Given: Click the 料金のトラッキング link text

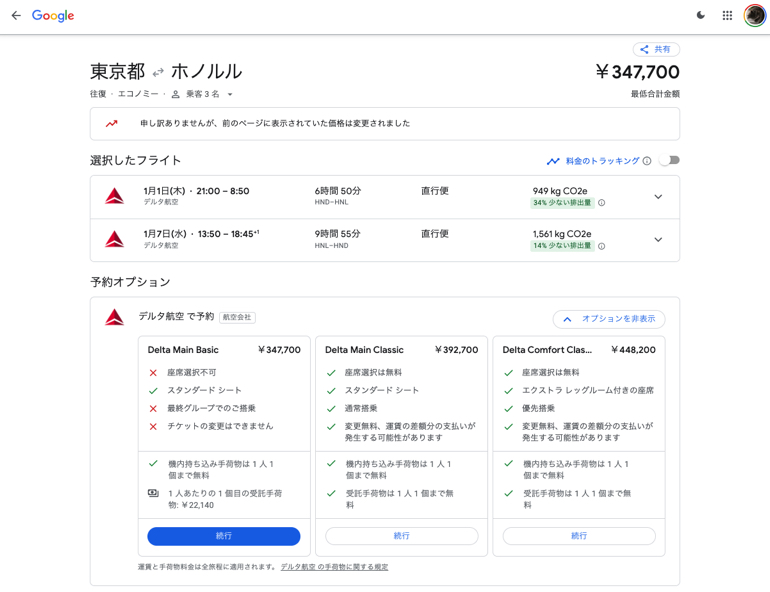Looking at the screenshot, I should pos(603,161).
